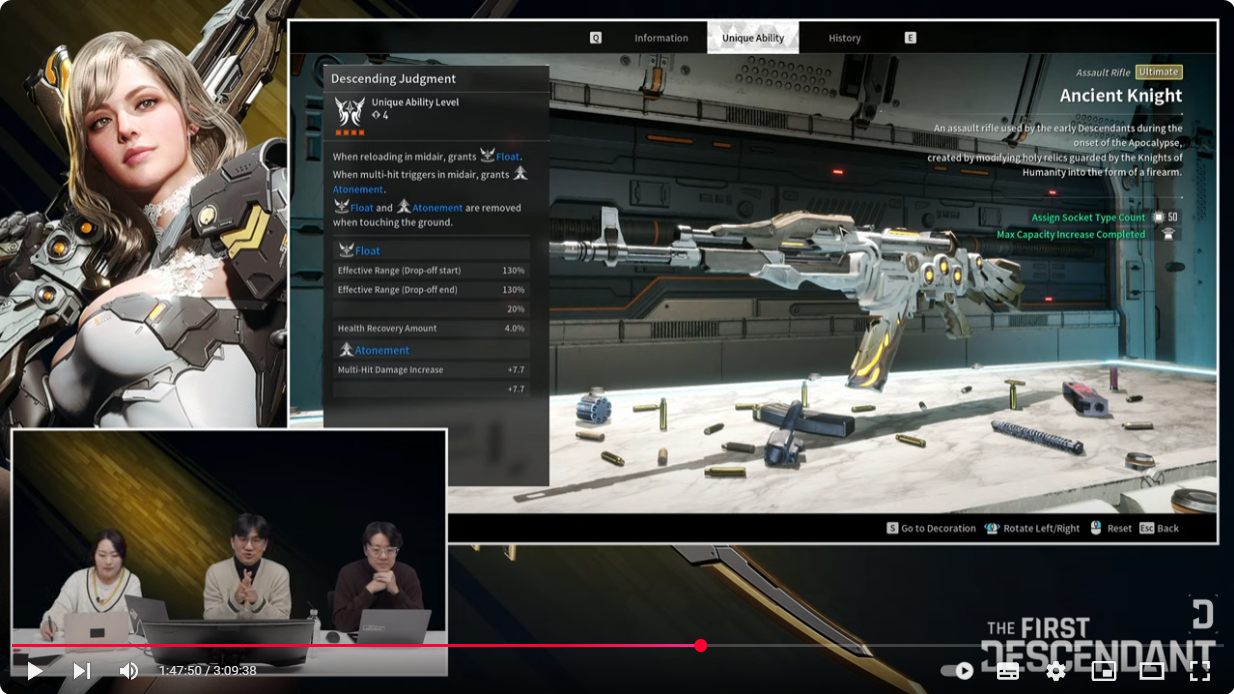1234x694 pixels.
Task: Select the Multi-Hit Damage Increase row
Action: [x=431, y=370]
